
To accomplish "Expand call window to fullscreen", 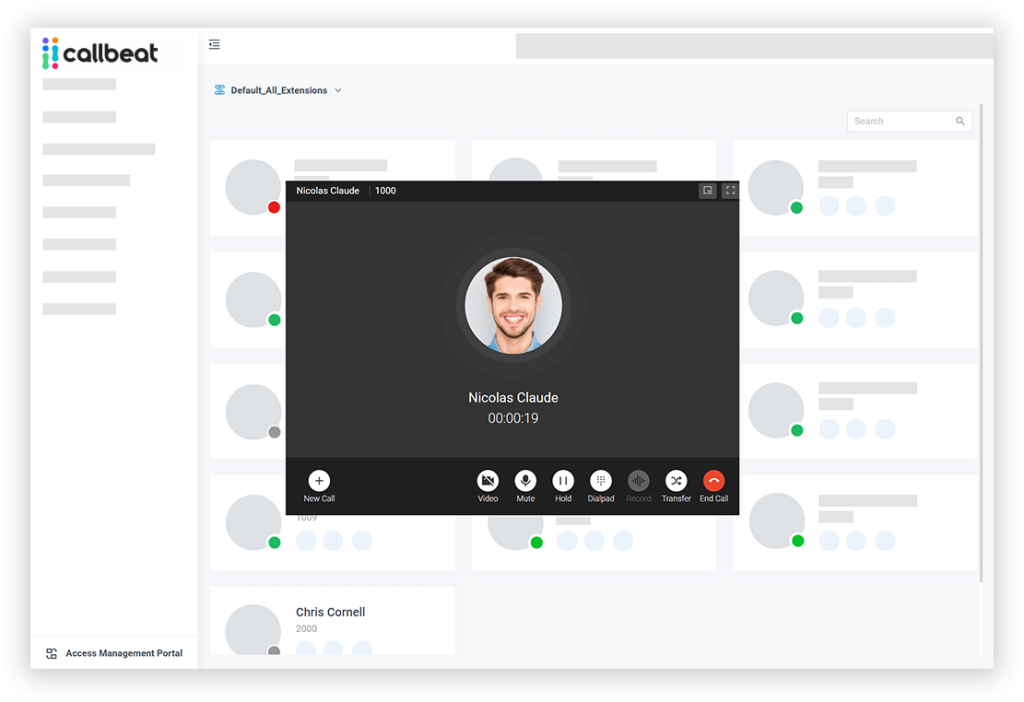I will (x=730, y=191).
